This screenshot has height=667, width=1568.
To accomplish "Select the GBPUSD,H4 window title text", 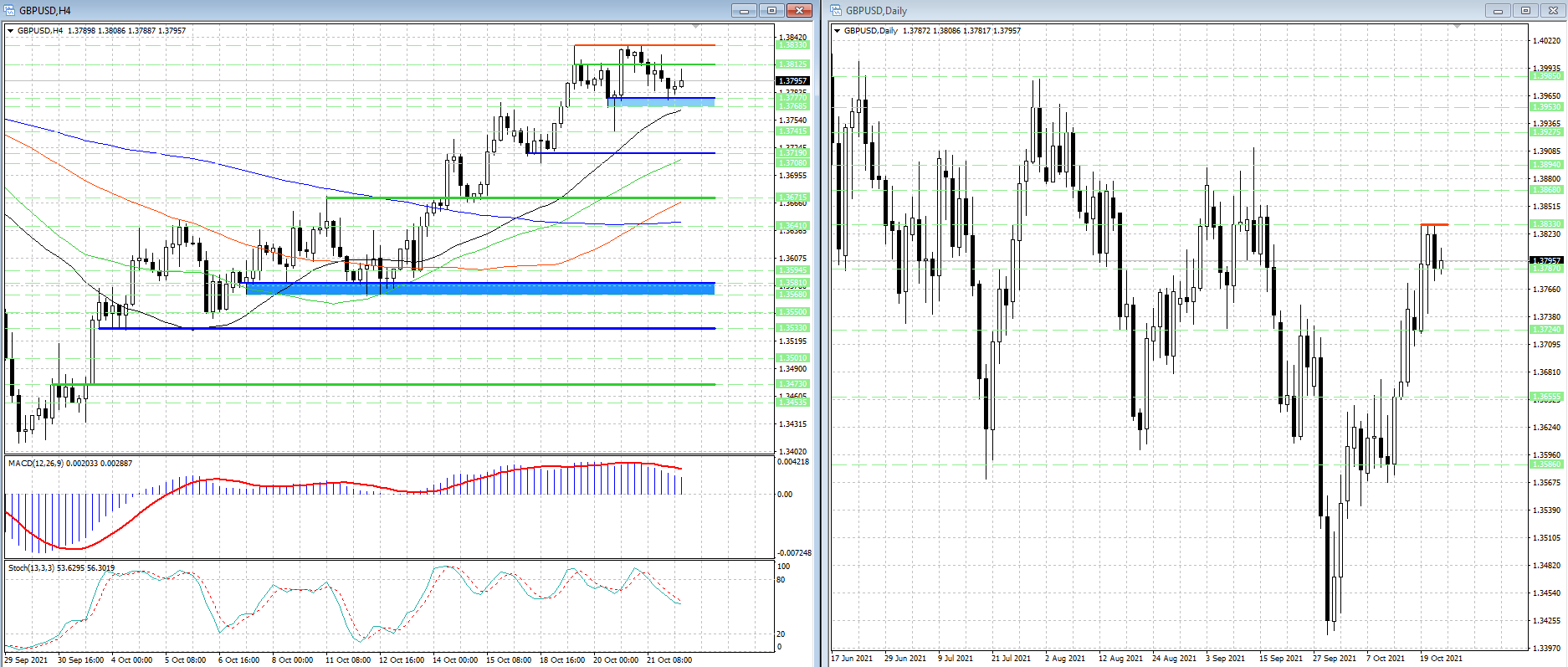I will pyautogui.click(x=45, y=11).
